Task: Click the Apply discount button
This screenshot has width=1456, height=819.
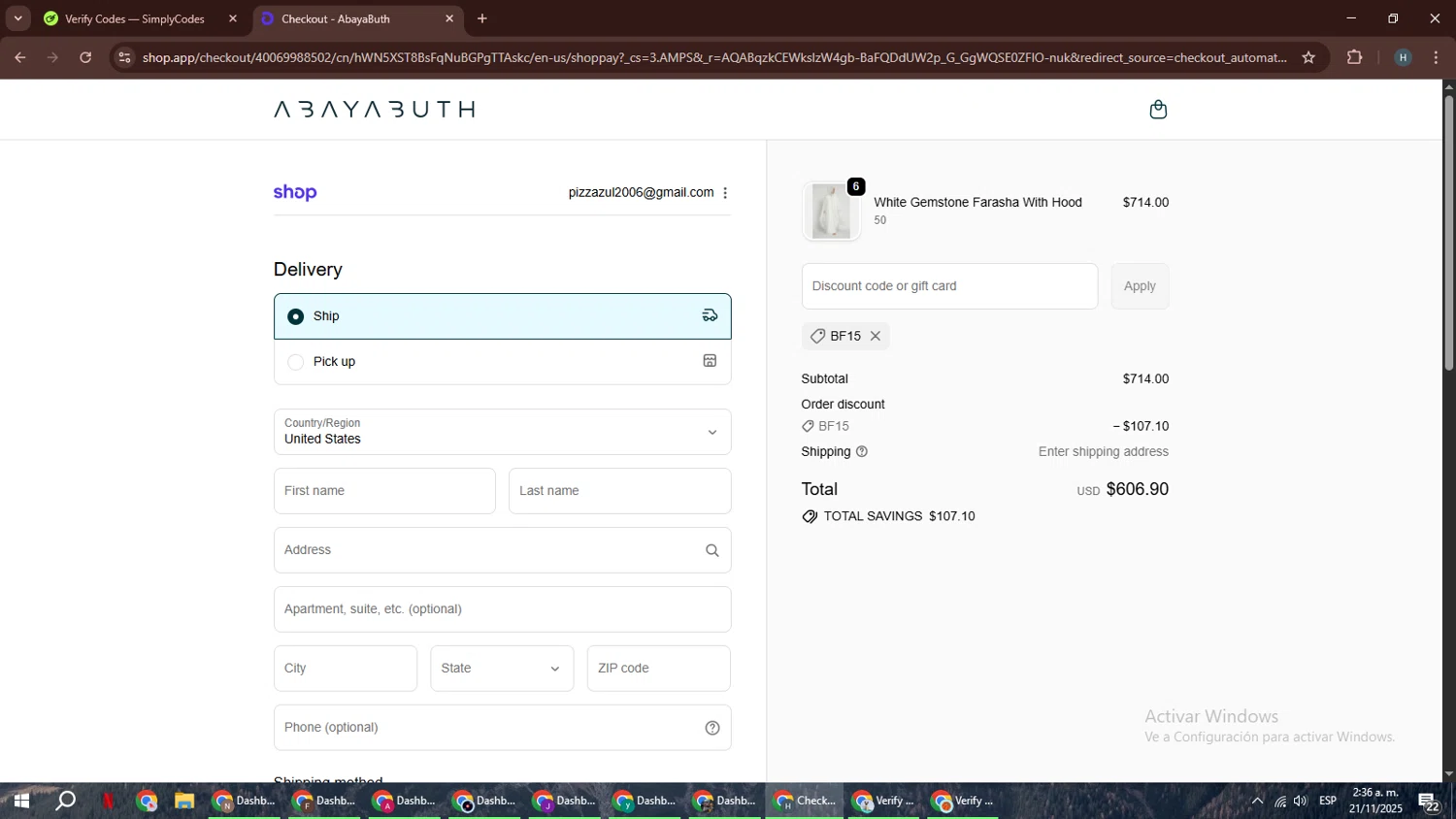Action: [x=1140, y=286]
